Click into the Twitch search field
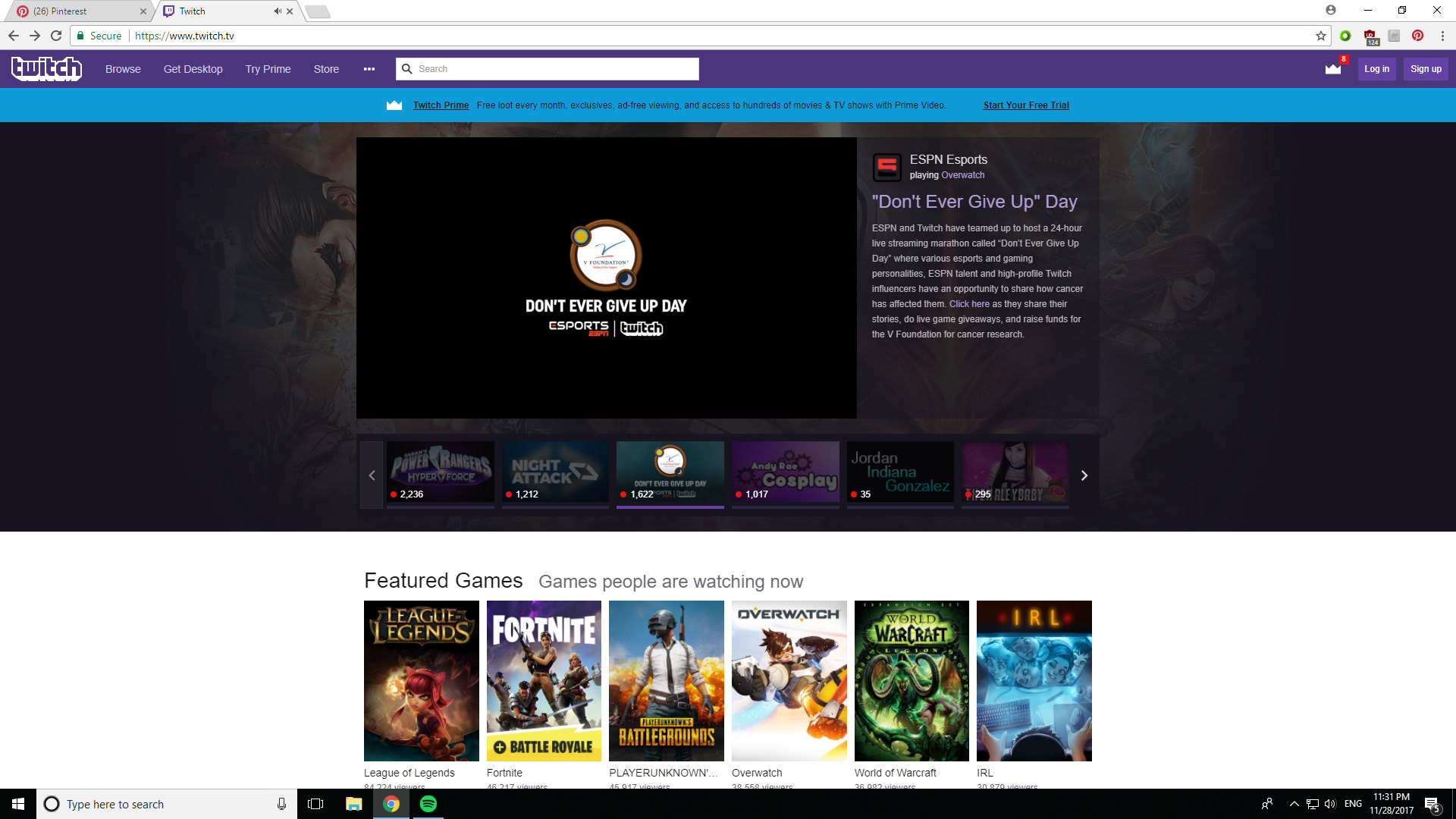The width and height of the screenshot is (1456, 819). point(554,69)
